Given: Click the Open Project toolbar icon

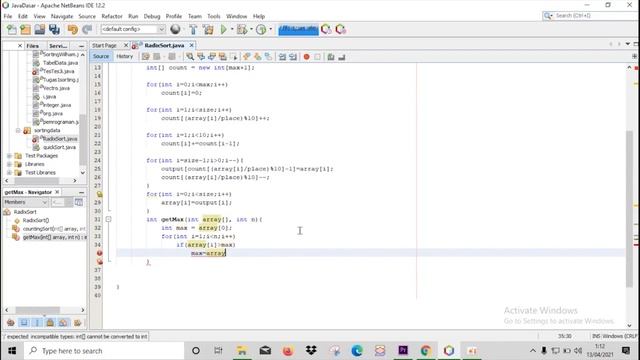Looking at the screenshot, I should [40, 29].
